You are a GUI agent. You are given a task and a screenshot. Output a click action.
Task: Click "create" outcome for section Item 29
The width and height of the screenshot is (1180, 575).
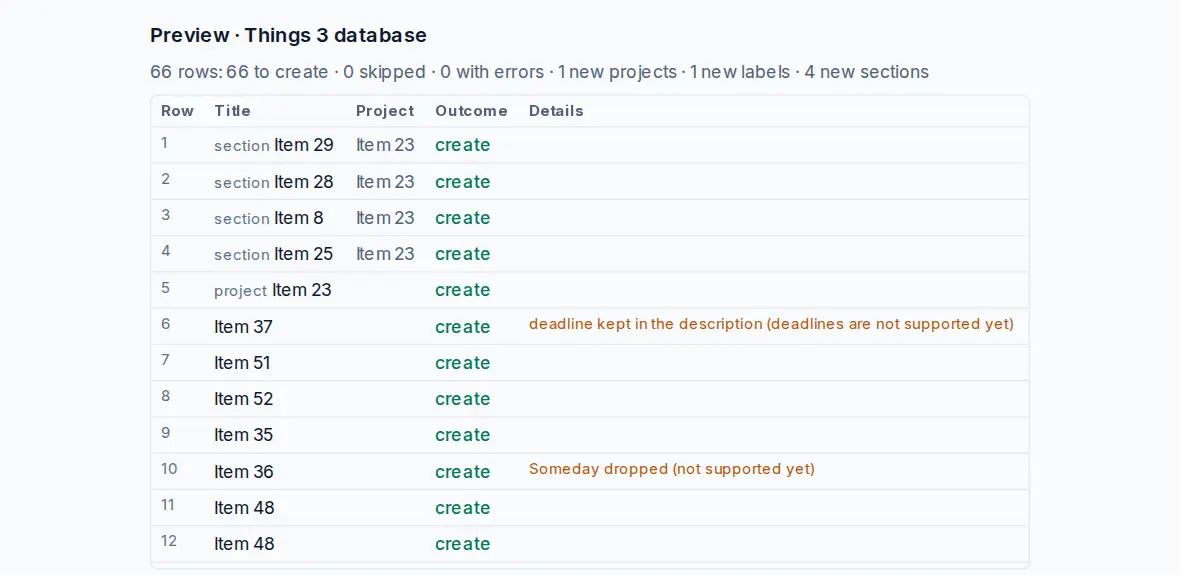(463, 145)
